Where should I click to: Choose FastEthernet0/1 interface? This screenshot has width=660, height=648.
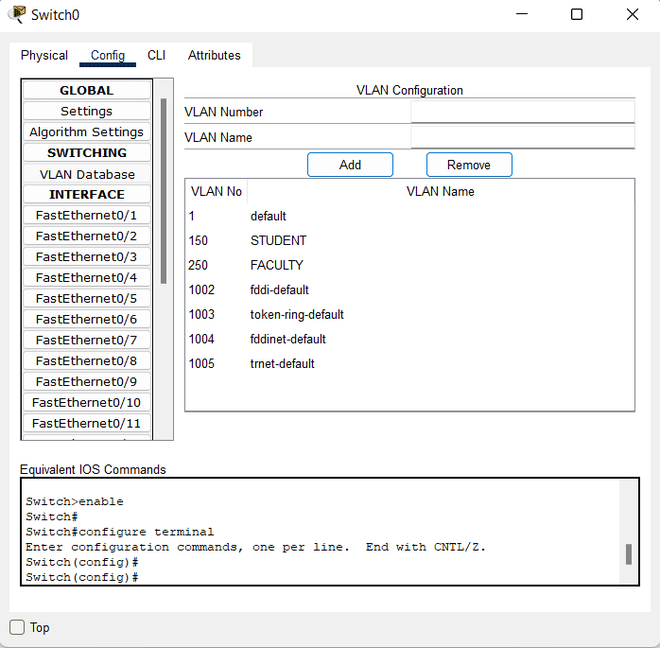click(x=86, y=215)
